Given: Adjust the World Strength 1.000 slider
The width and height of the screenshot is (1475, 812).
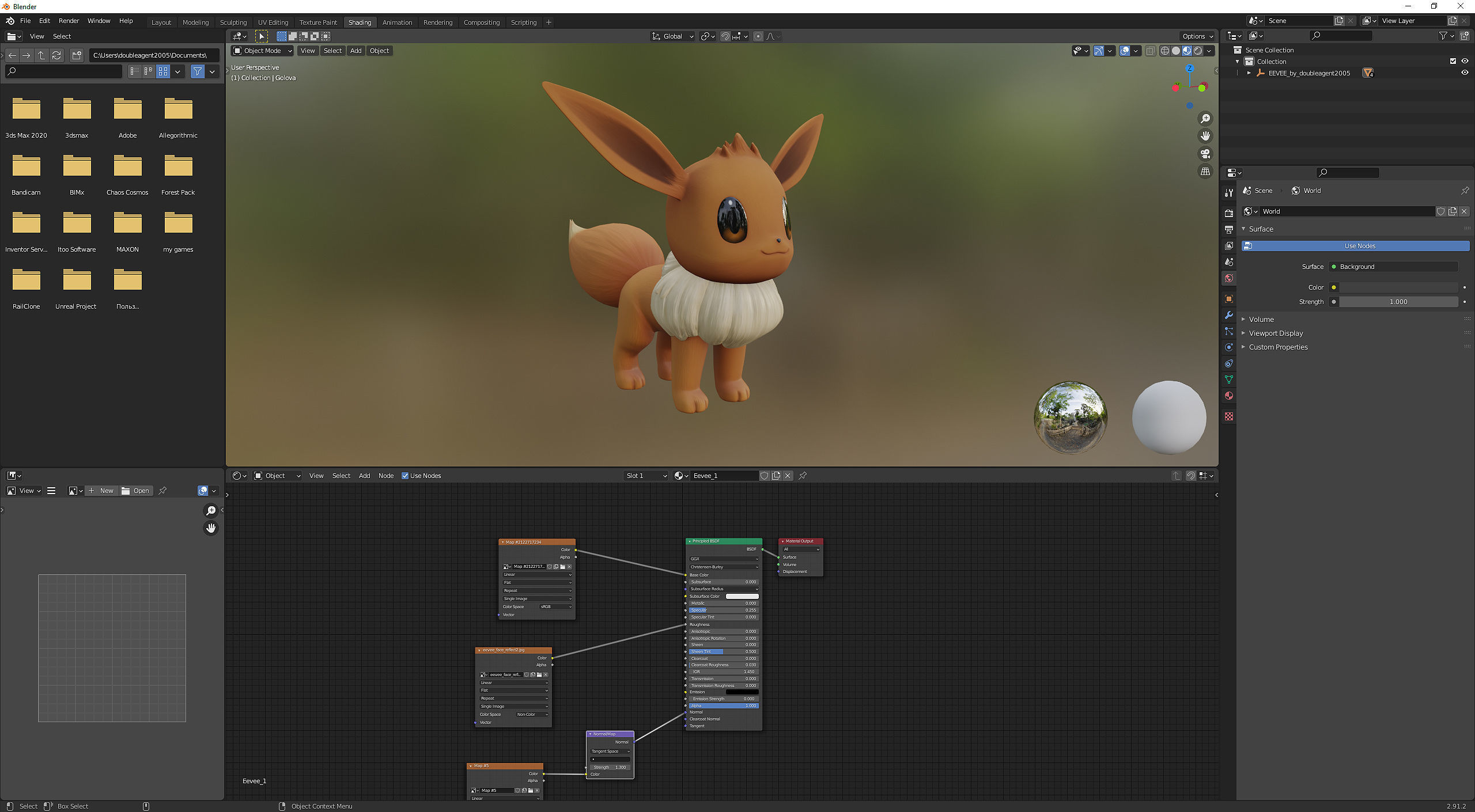Looking at the screenshot, I should (x=1398, y=302).
